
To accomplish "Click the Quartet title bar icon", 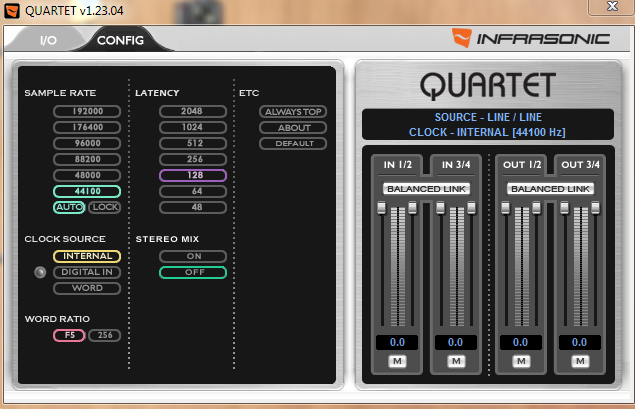I will click(12, 9).
